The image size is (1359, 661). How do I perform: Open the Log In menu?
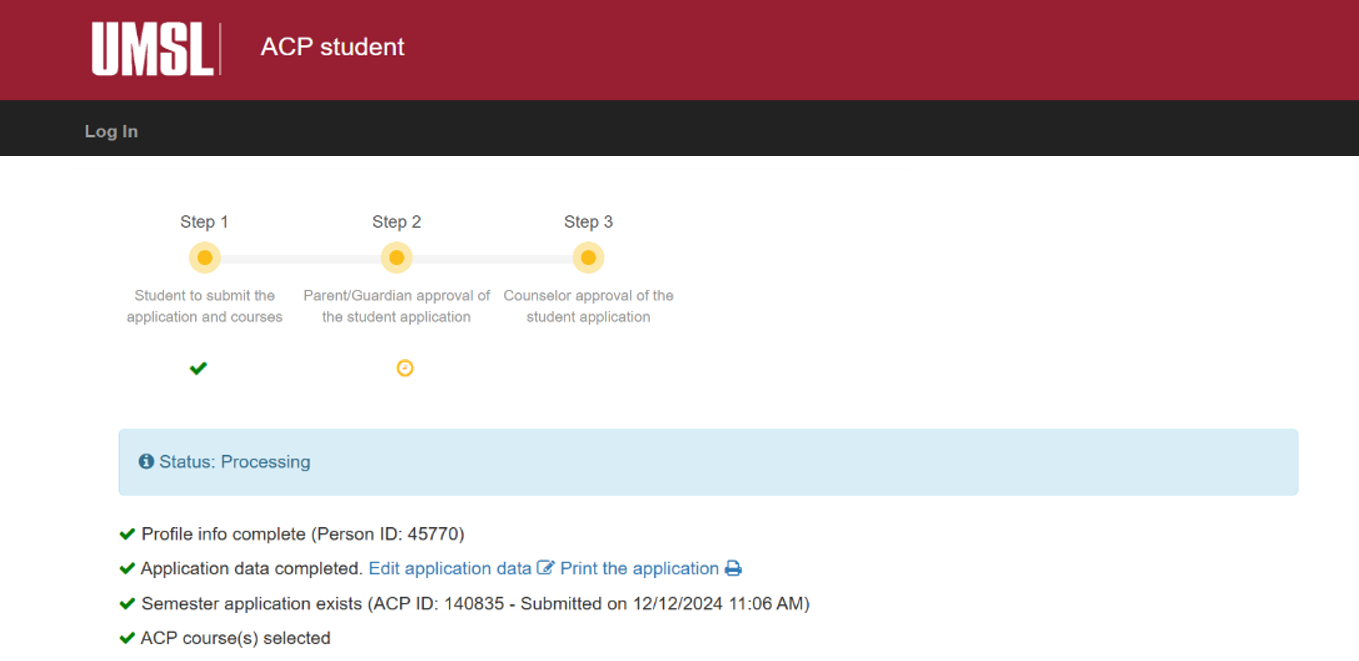pyautogui.click(x=111, y=130)
